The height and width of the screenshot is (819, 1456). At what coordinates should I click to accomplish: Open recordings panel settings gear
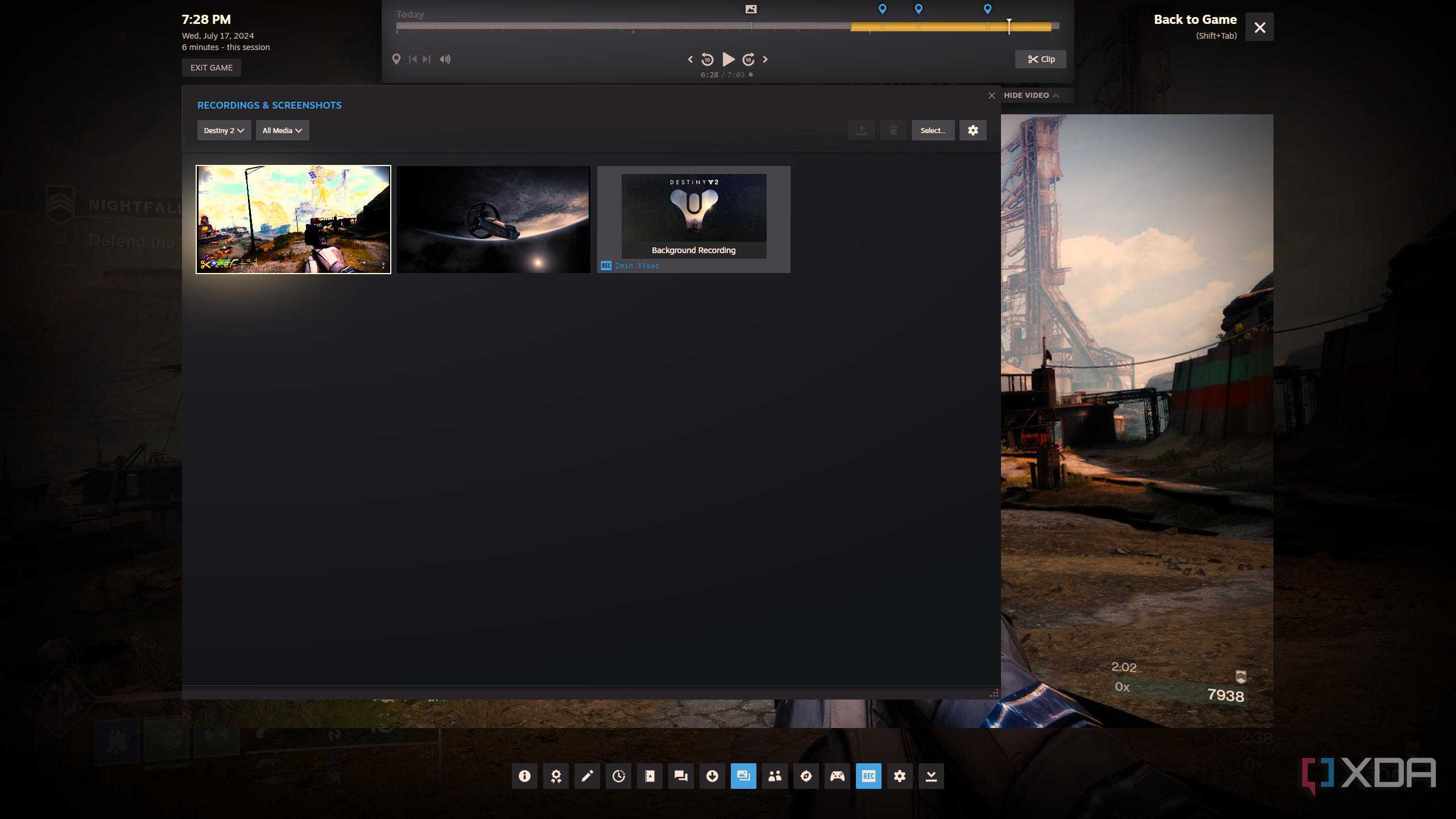973,130
